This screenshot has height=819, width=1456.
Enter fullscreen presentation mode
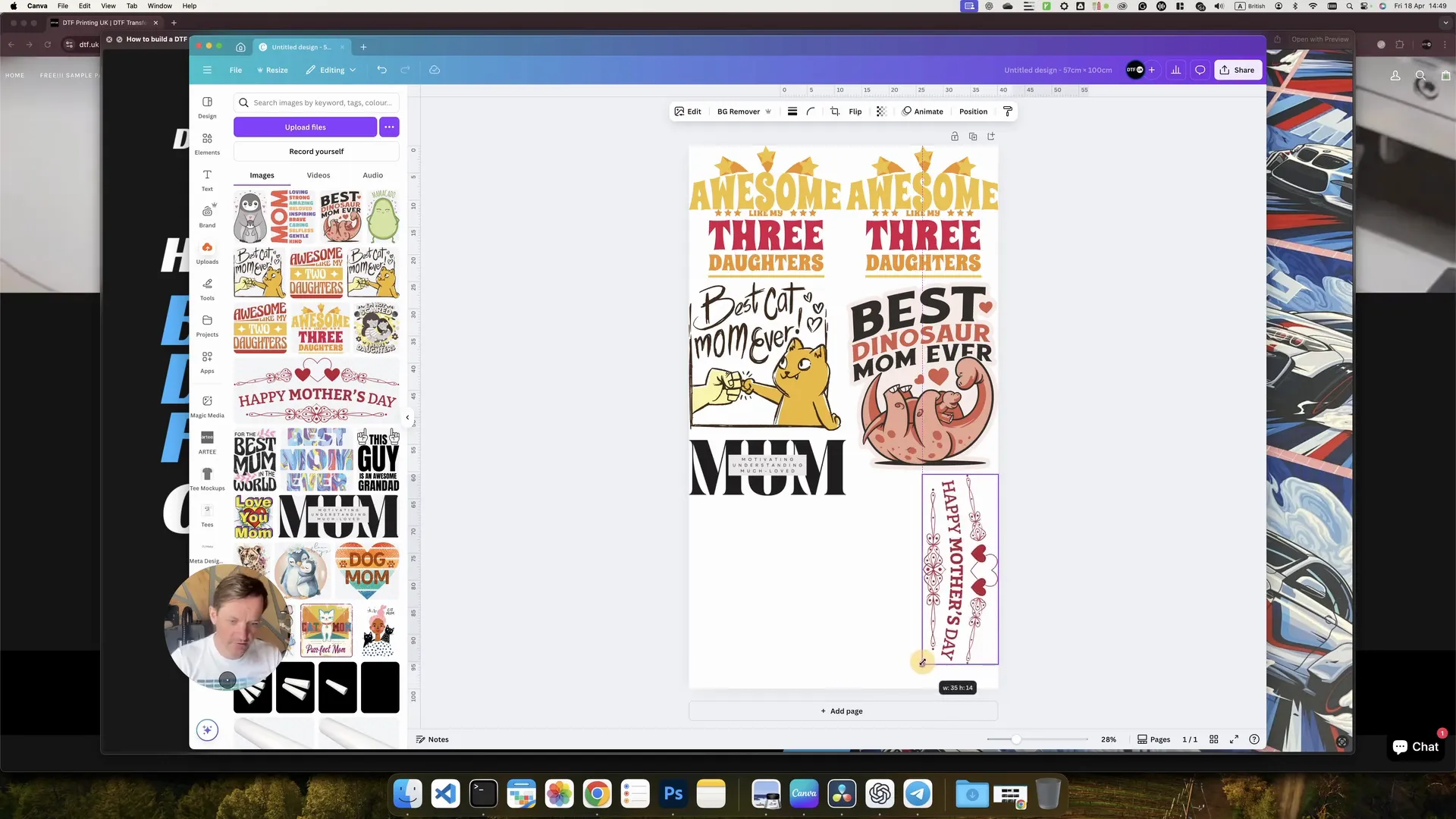[x=1235, y=739]
